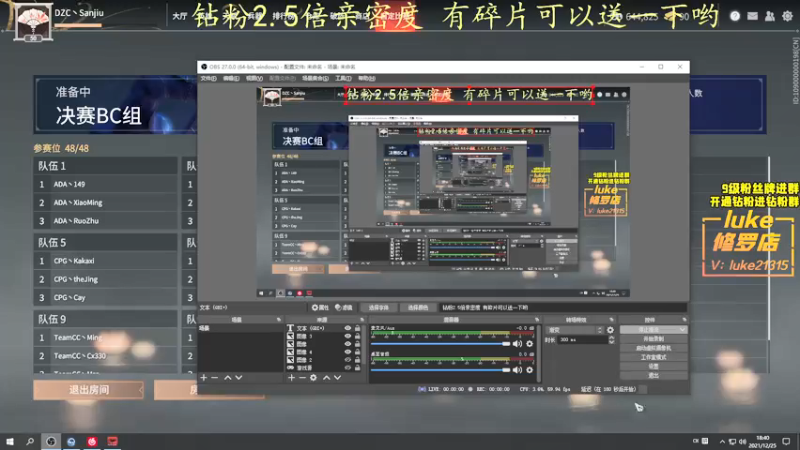
Task: Move selected source up arrow
Action: [x=327, y=378]
